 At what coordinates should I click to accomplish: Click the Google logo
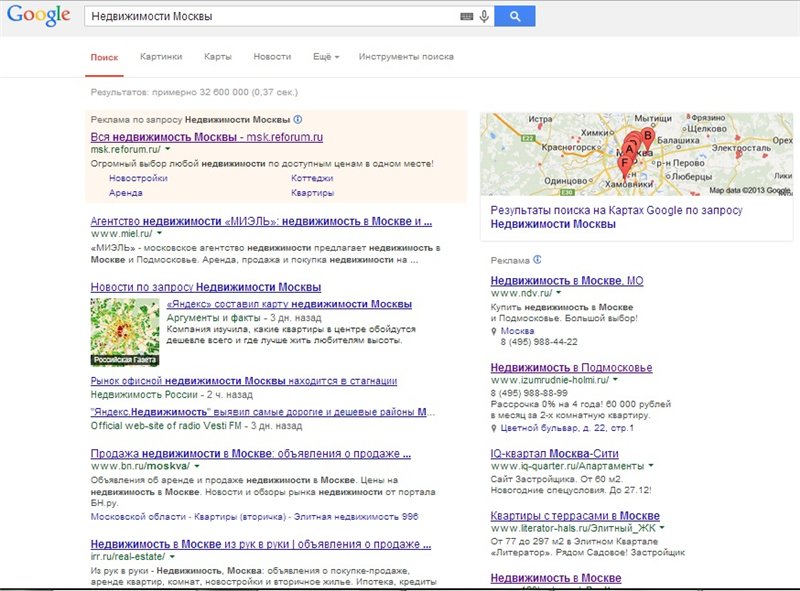(39, 15)
